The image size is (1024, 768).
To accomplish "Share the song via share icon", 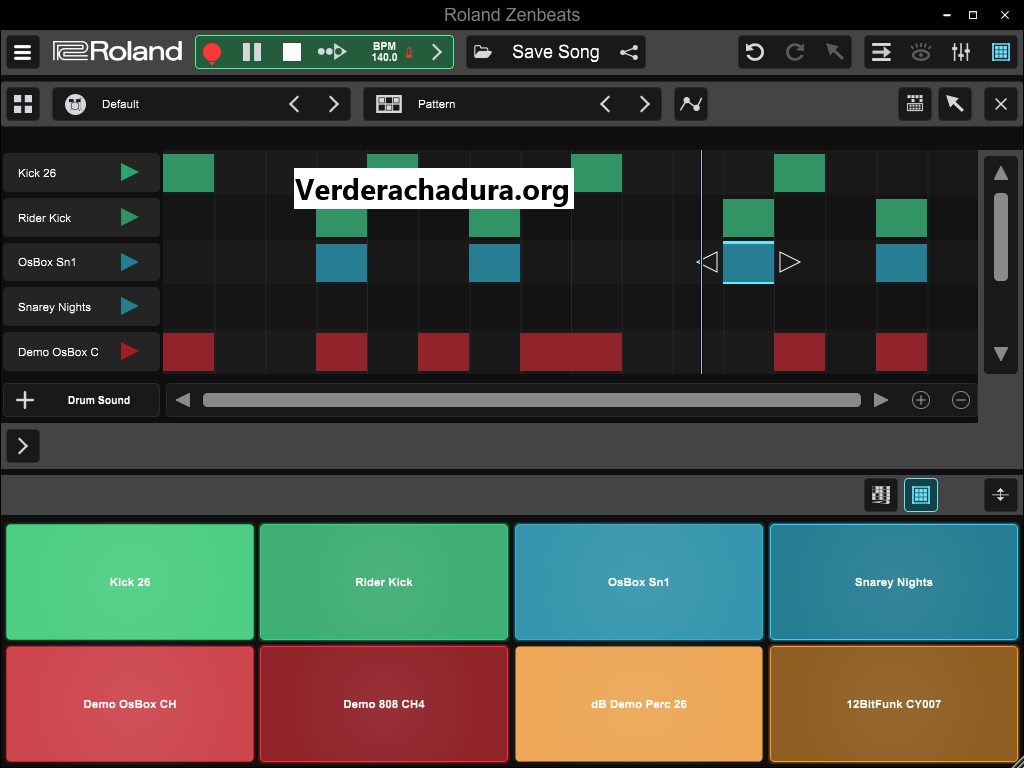I will (629, 52).
